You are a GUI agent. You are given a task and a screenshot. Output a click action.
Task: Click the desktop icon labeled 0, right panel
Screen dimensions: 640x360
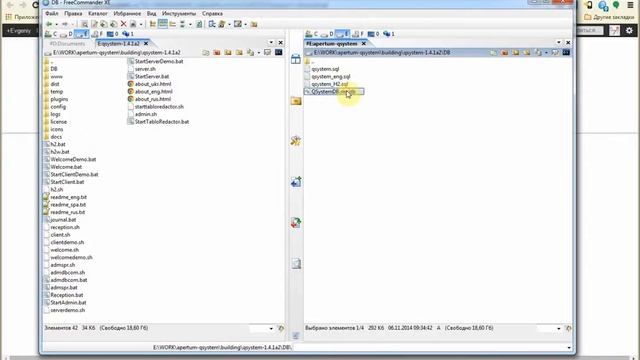point(373,34)
